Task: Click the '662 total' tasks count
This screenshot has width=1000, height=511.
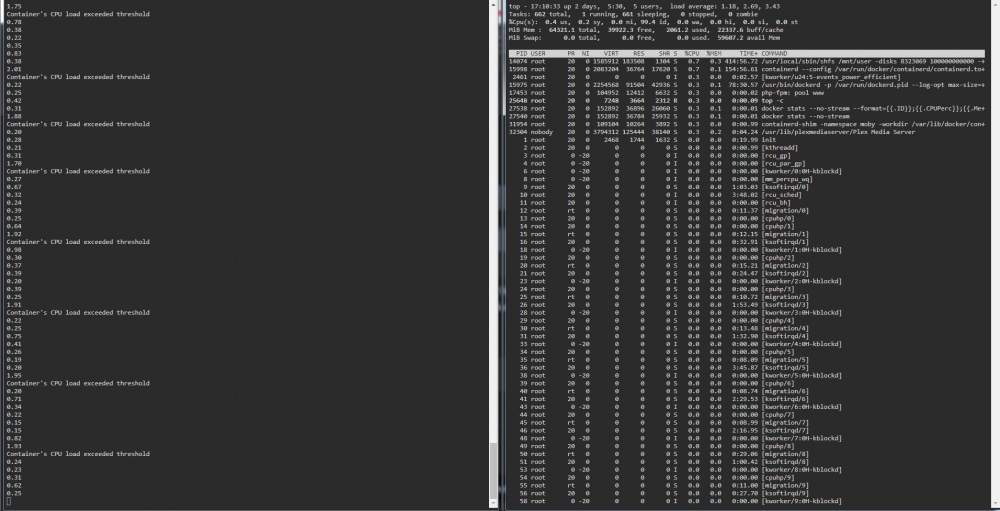Action: 553,14
